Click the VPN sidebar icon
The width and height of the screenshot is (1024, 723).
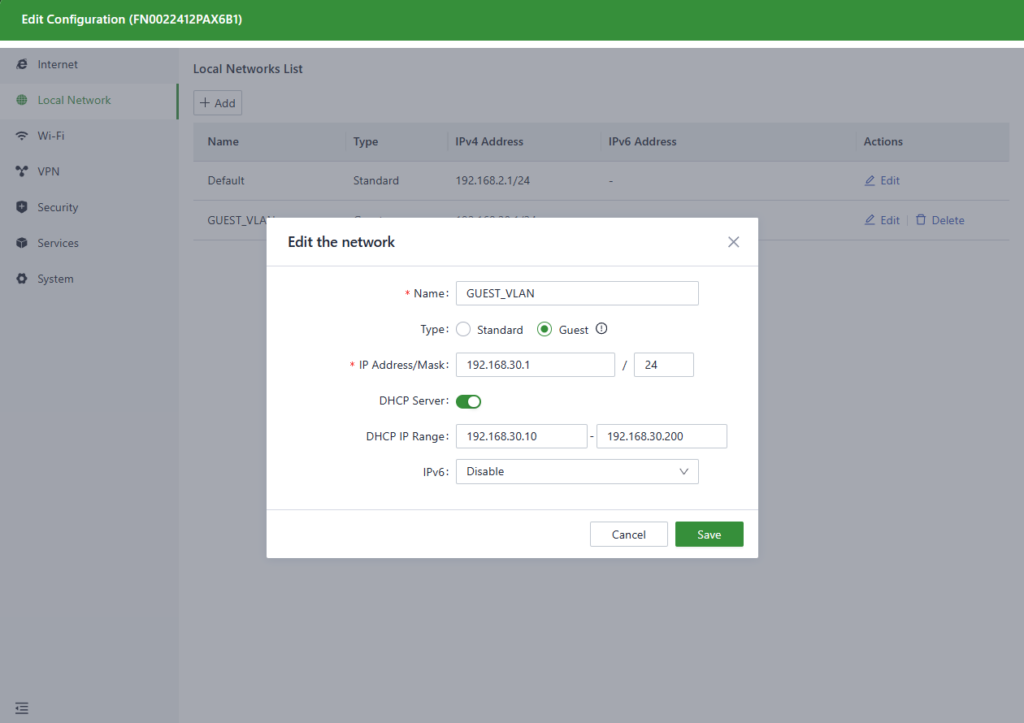point(22,172)
